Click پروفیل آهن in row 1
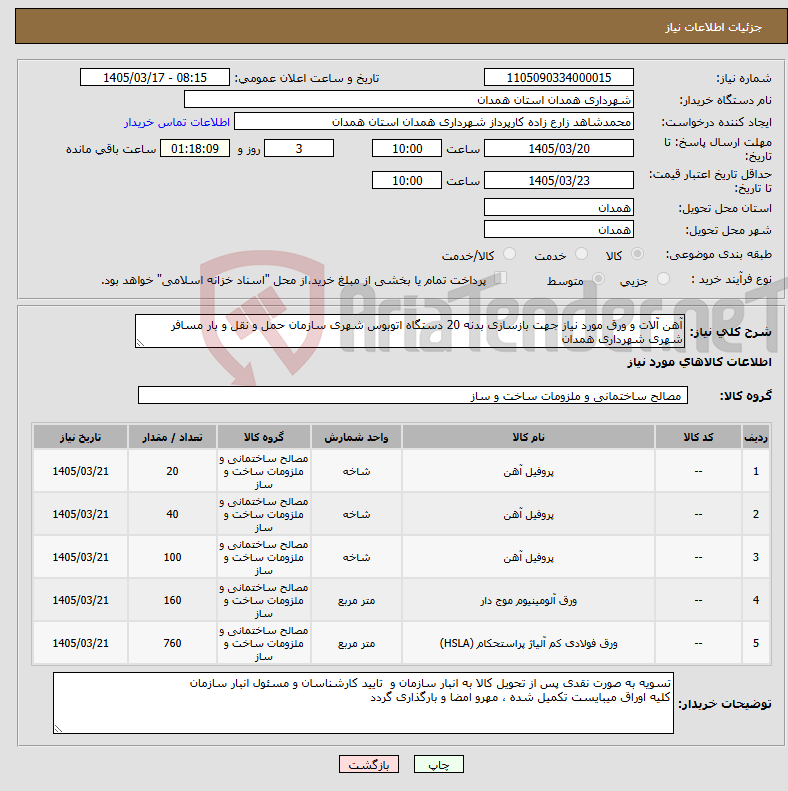This screenshot has height=791, width=788. tap(528, 471)
